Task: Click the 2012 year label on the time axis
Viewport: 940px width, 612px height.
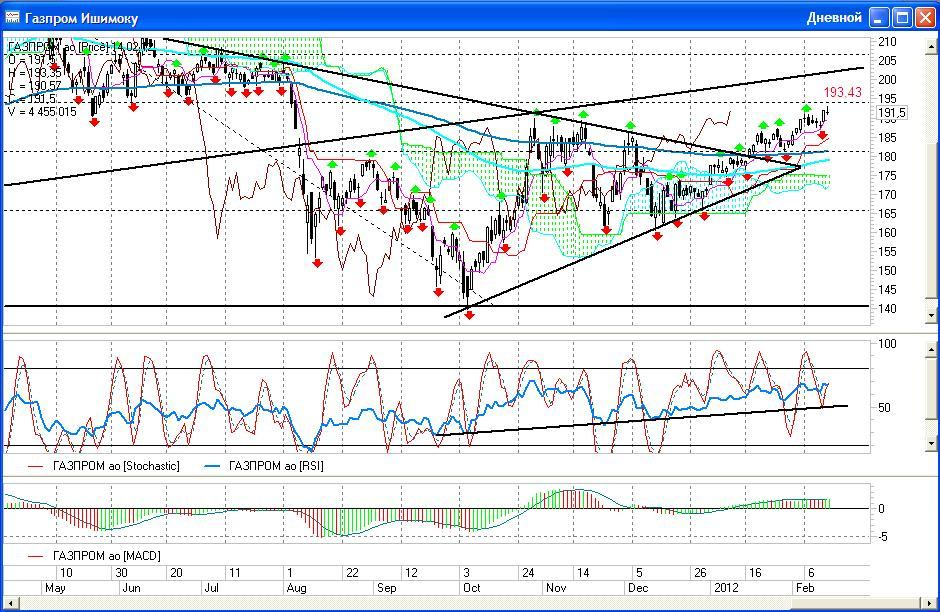Action: [727, 588]
